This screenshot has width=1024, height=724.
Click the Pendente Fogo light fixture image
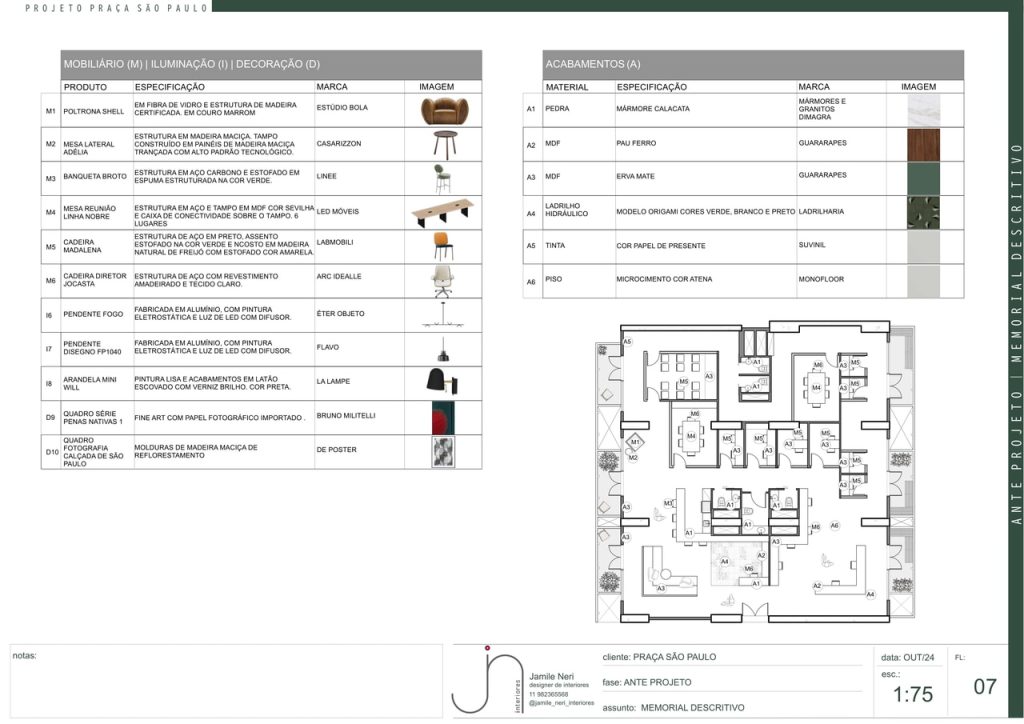point(441,315)
